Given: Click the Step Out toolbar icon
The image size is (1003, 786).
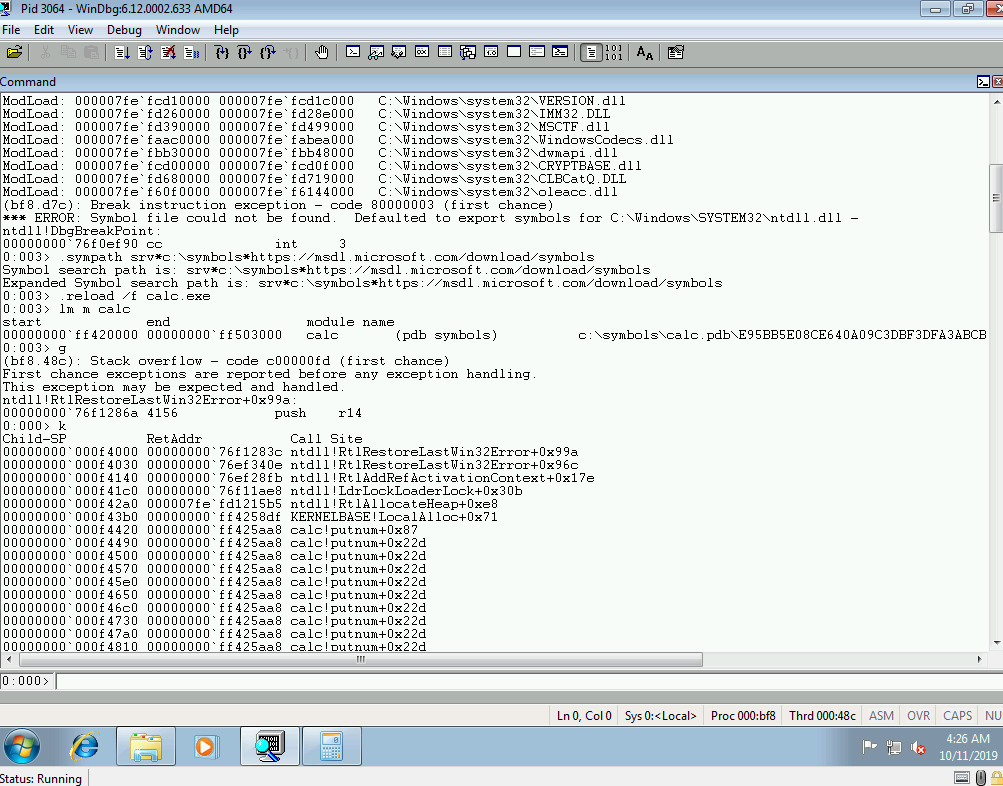Looking at the screenshot, I should pos(267,52).
